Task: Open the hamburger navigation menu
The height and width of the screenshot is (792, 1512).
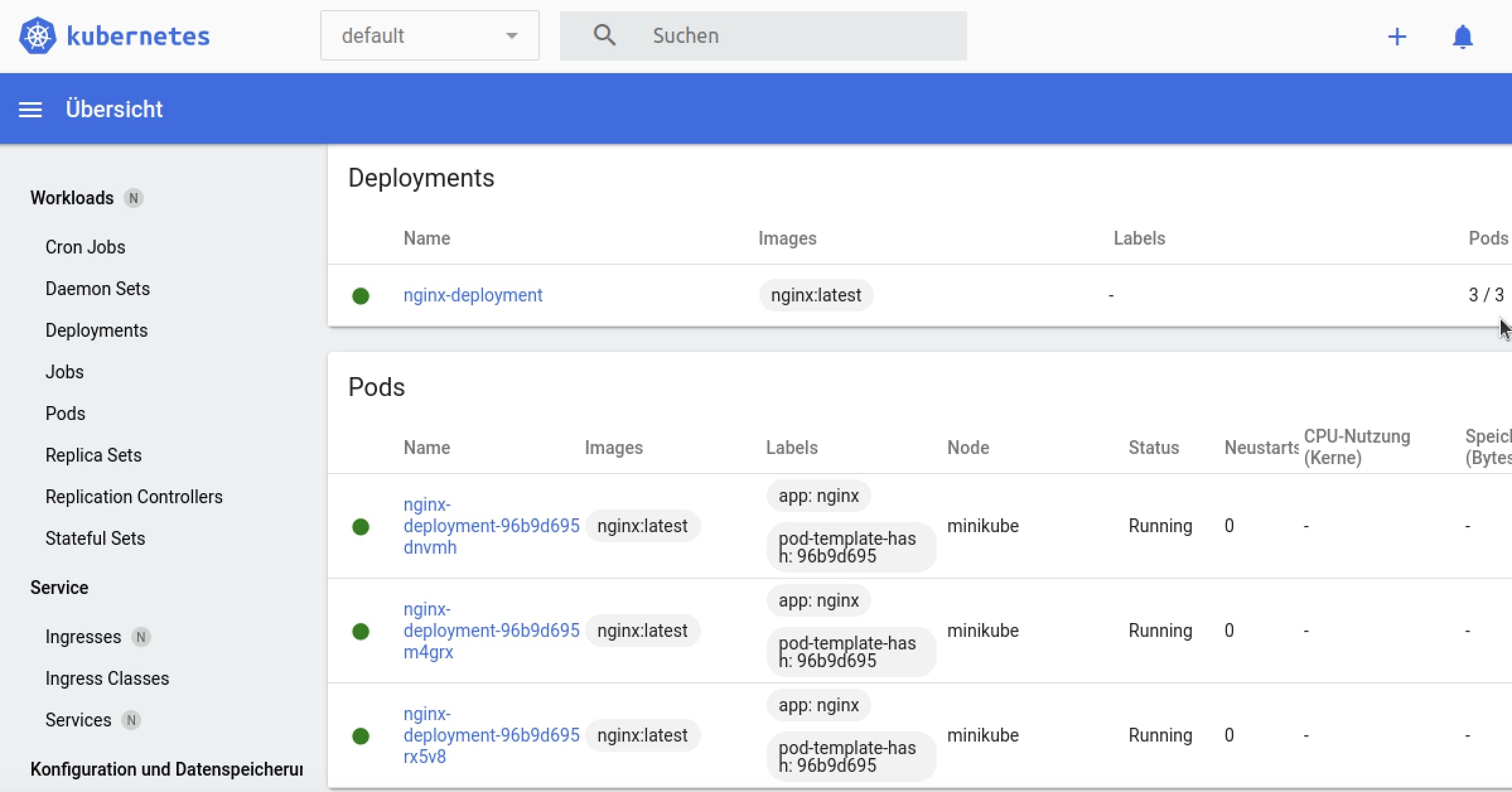Action: [30, 110]
